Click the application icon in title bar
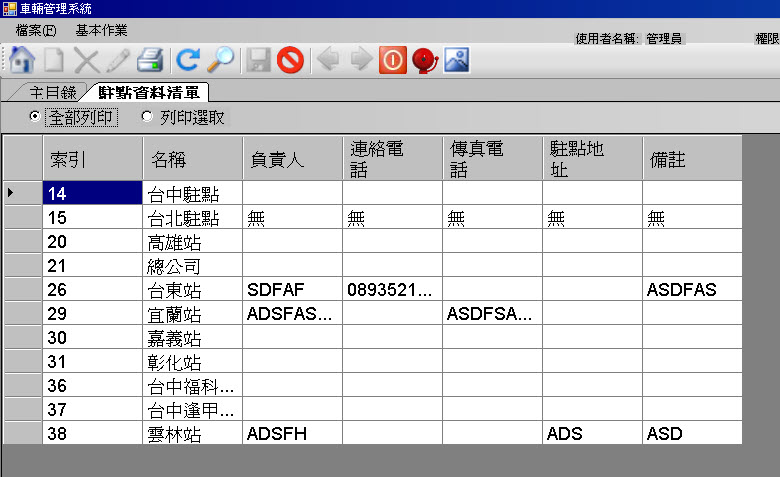 [9, 8]
